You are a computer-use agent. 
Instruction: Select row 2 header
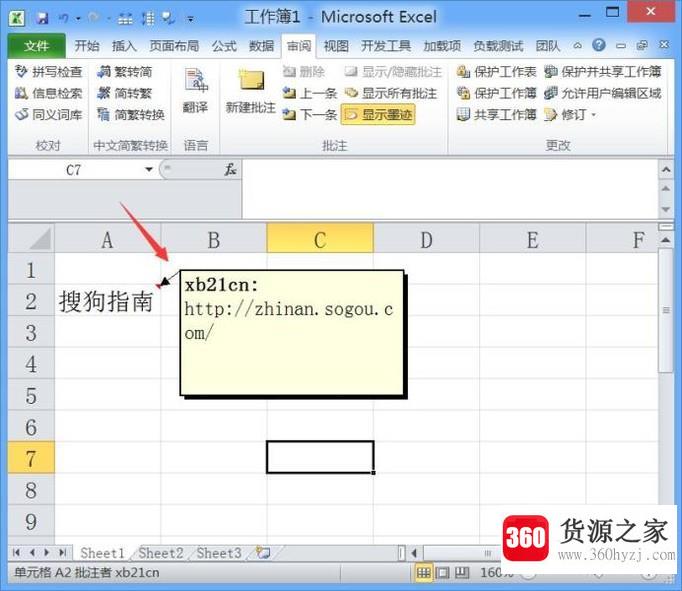pyautogui.click(x=31, y=301)
